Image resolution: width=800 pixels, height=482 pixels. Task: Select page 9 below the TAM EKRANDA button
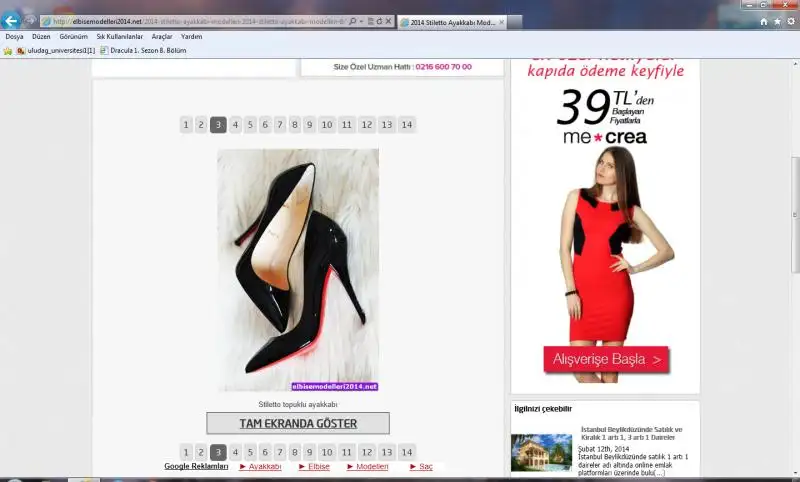309,452
